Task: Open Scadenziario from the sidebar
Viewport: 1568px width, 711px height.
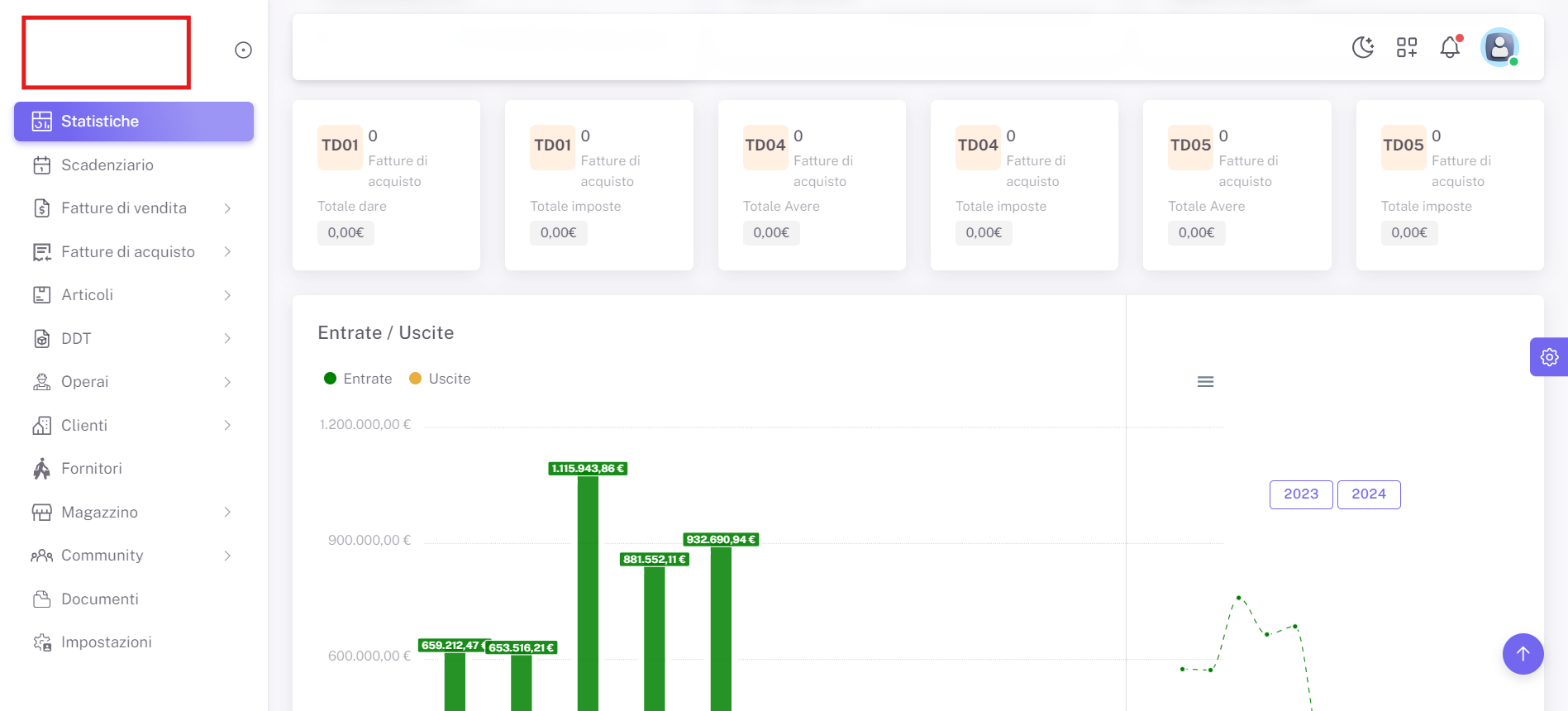Action: pos(107,165)
